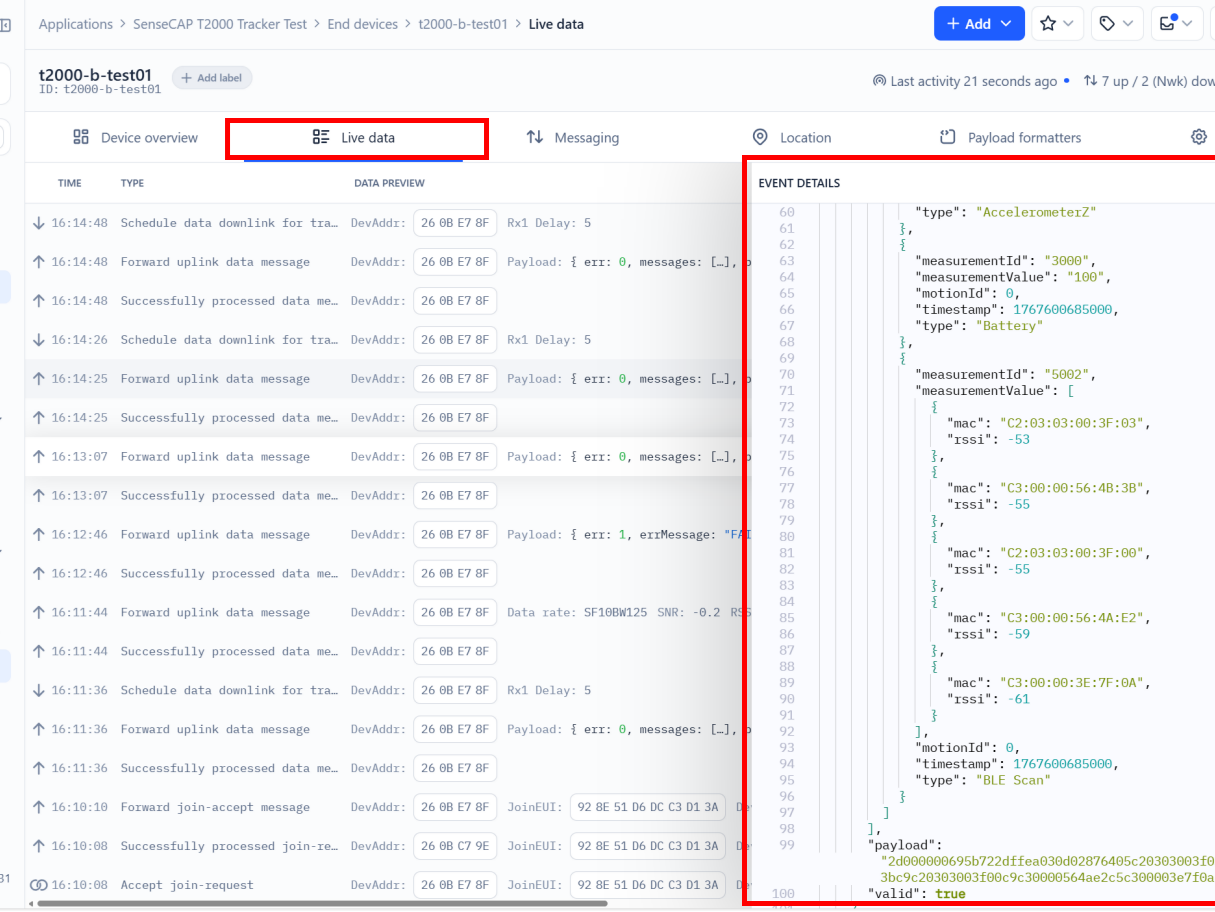Click 16:11:36 Forward uplink data message row

tap(385, 730)
